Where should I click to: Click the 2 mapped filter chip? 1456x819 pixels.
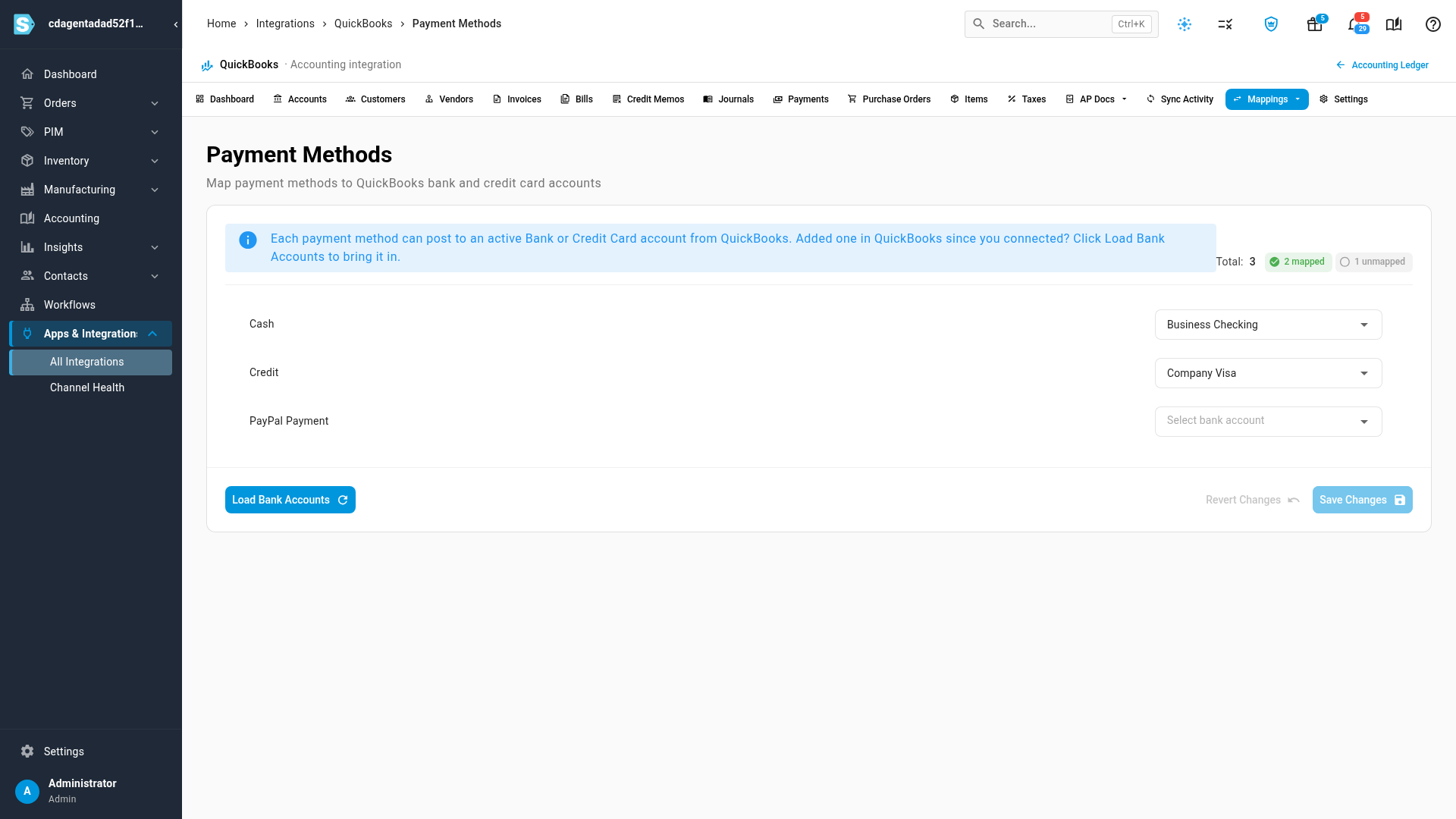(1298, 262)
